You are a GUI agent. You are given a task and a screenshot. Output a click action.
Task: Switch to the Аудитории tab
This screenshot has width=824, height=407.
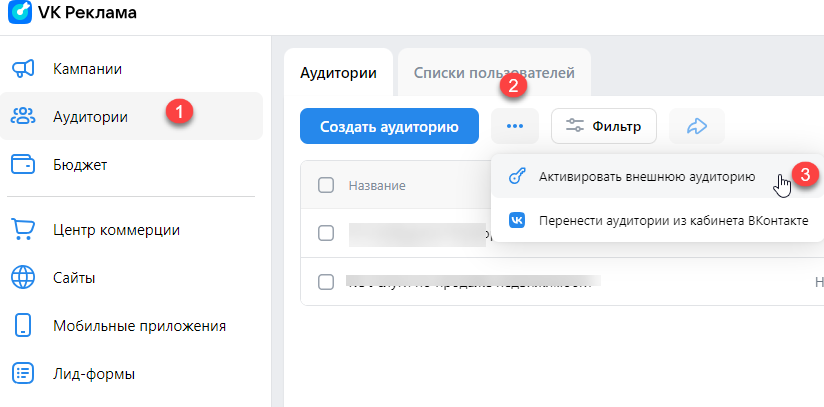pos(338,73)
